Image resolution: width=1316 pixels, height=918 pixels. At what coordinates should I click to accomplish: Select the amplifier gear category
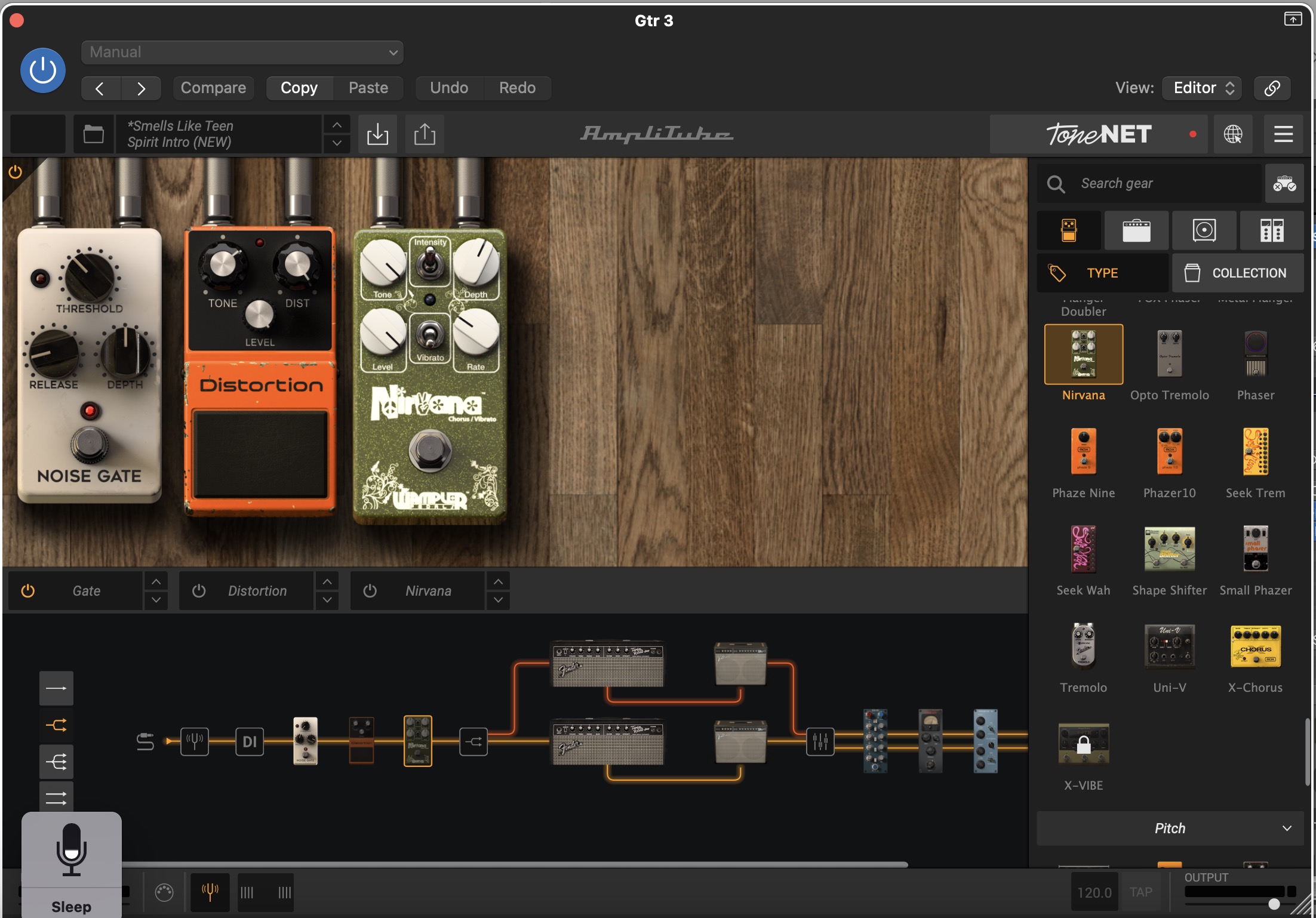1136,230
